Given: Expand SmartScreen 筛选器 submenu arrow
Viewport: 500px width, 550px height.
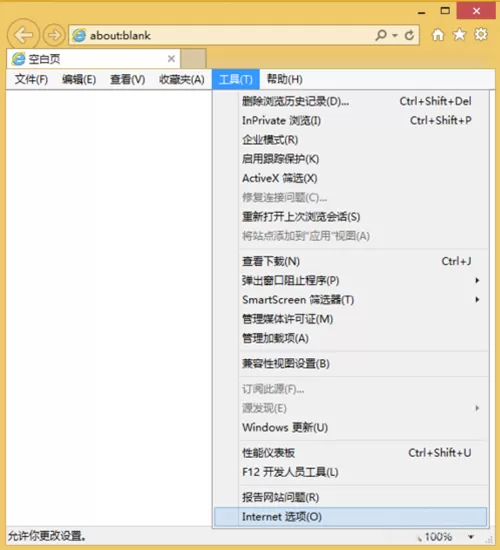Looking at the screenshot, I should (477, 300).
